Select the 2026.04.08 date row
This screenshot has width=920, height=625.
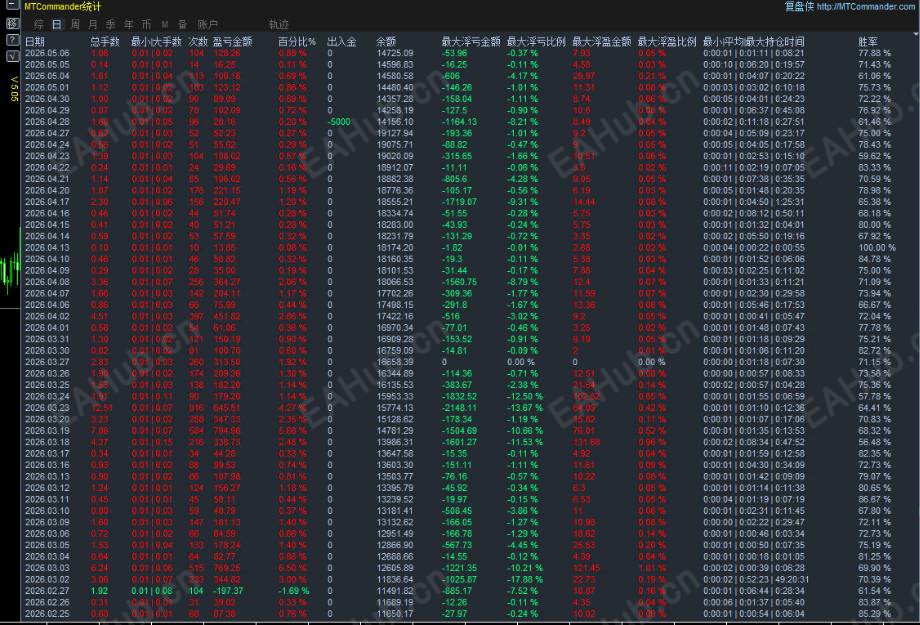point(47,282)
